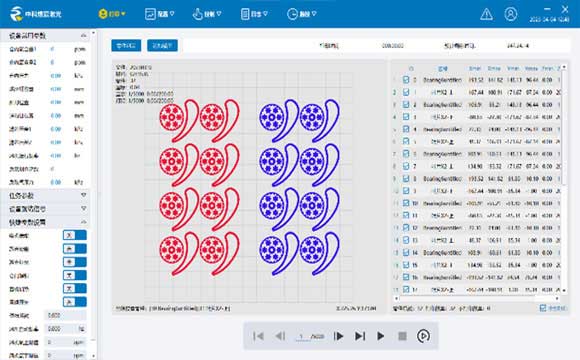The image size is (580, 360).
Task: Open the menu with the hand pointer icon
Action: [207, 14]
